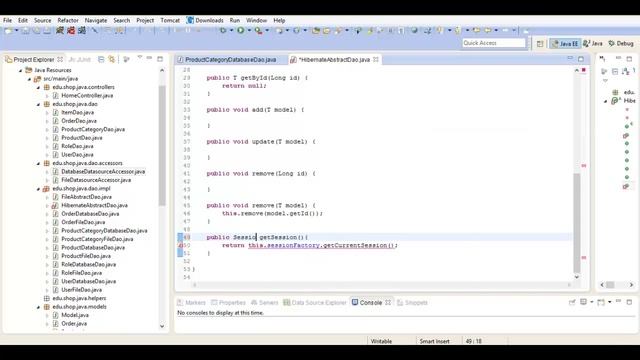Open the Refactor menu

click(x=68, y=20)
